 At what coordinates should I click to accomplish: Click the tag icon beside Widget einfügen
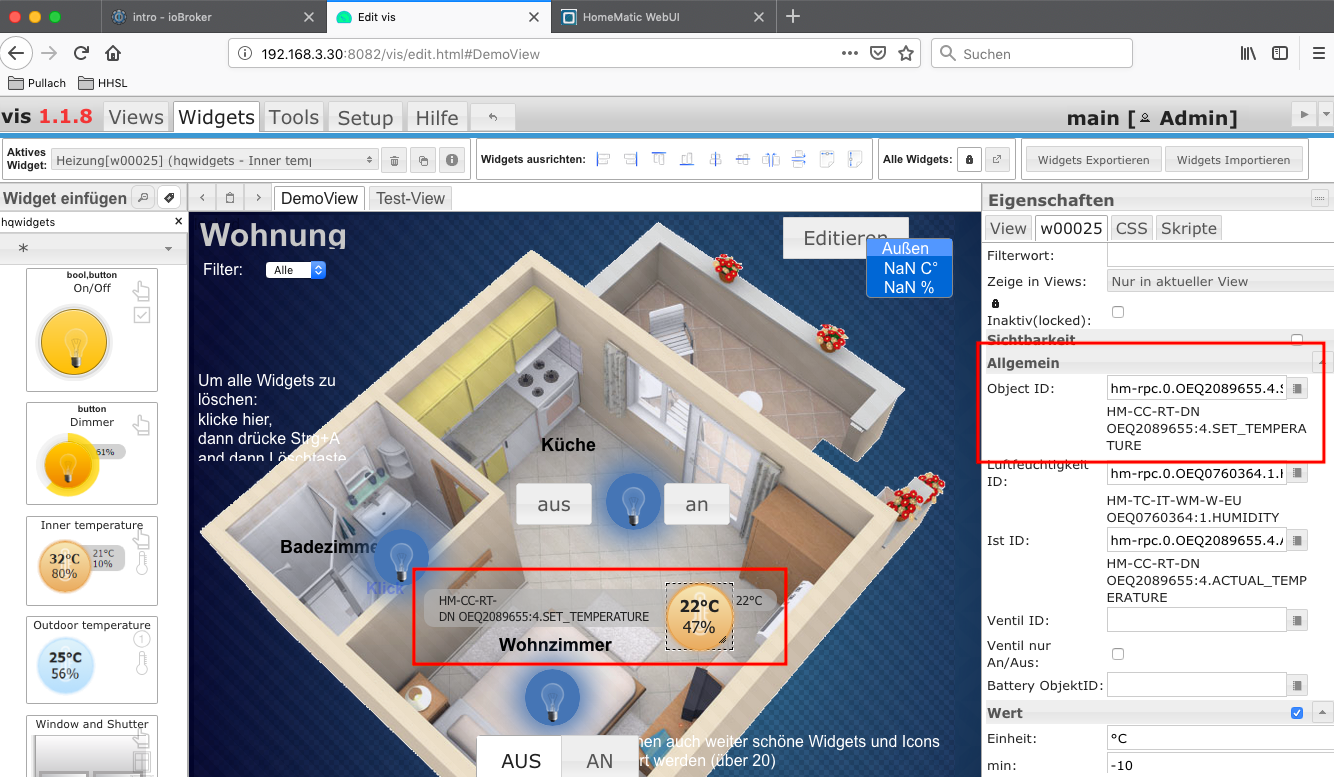coord(169,198)
